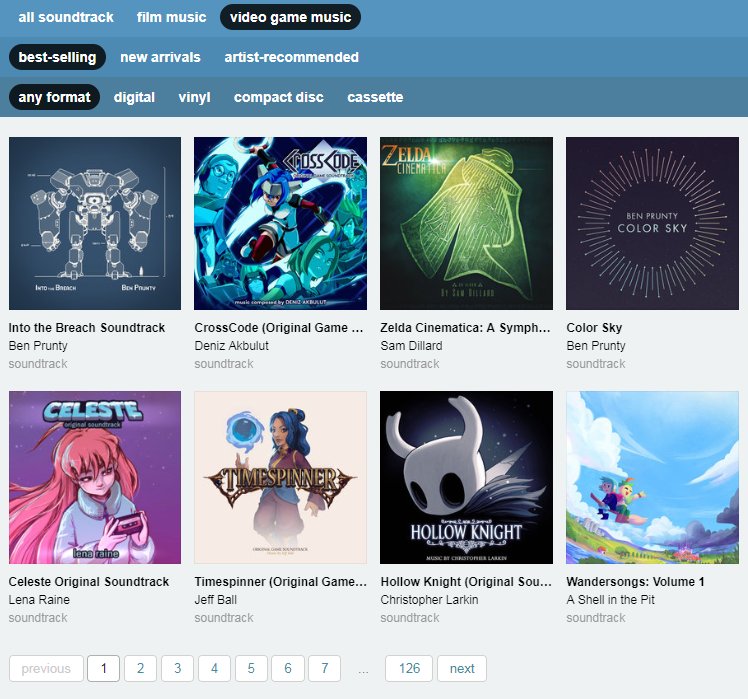The width and height of the screenshot is (748, 699).
Task: Click soundtrack tag under Sam Dillard
Action: pyautogui.click(x=410, y=364)
